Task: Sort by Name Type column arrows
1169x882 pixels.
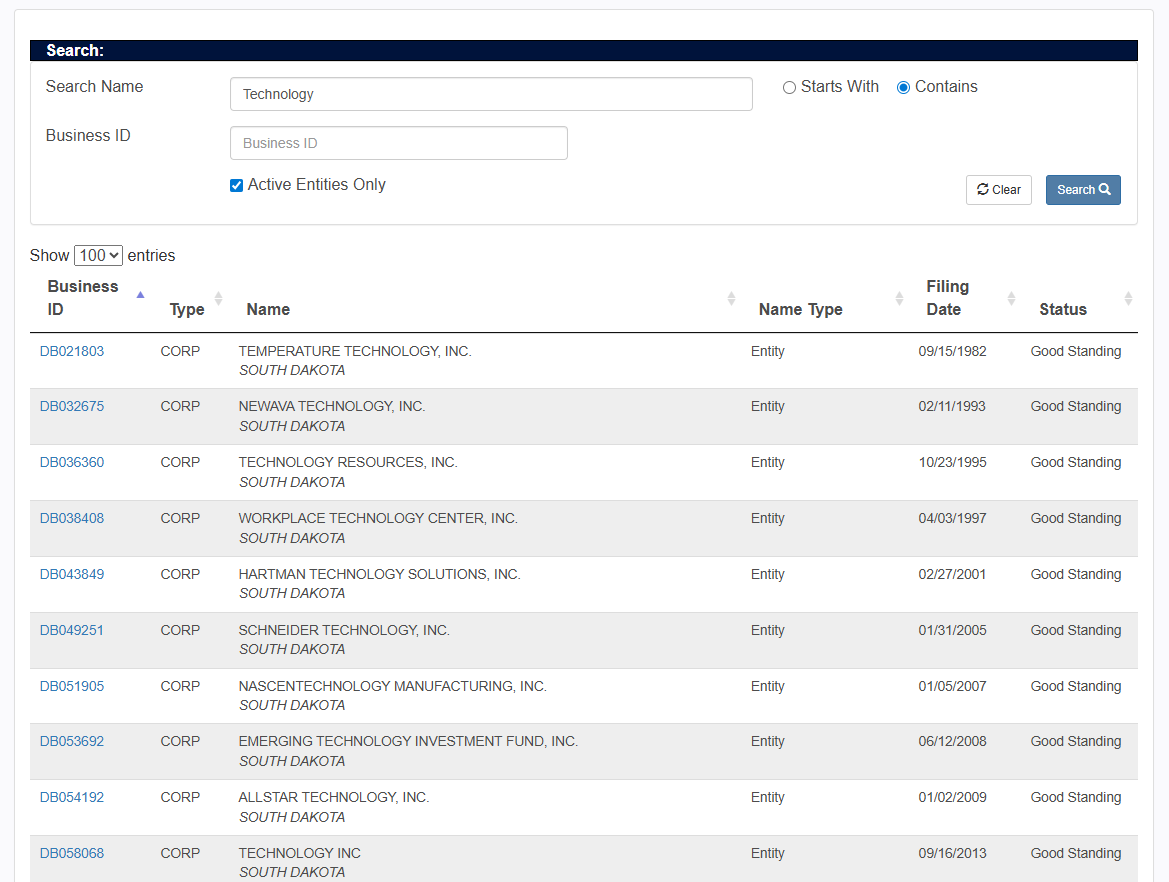Action: pyautogui.click(x=899, y=298)
